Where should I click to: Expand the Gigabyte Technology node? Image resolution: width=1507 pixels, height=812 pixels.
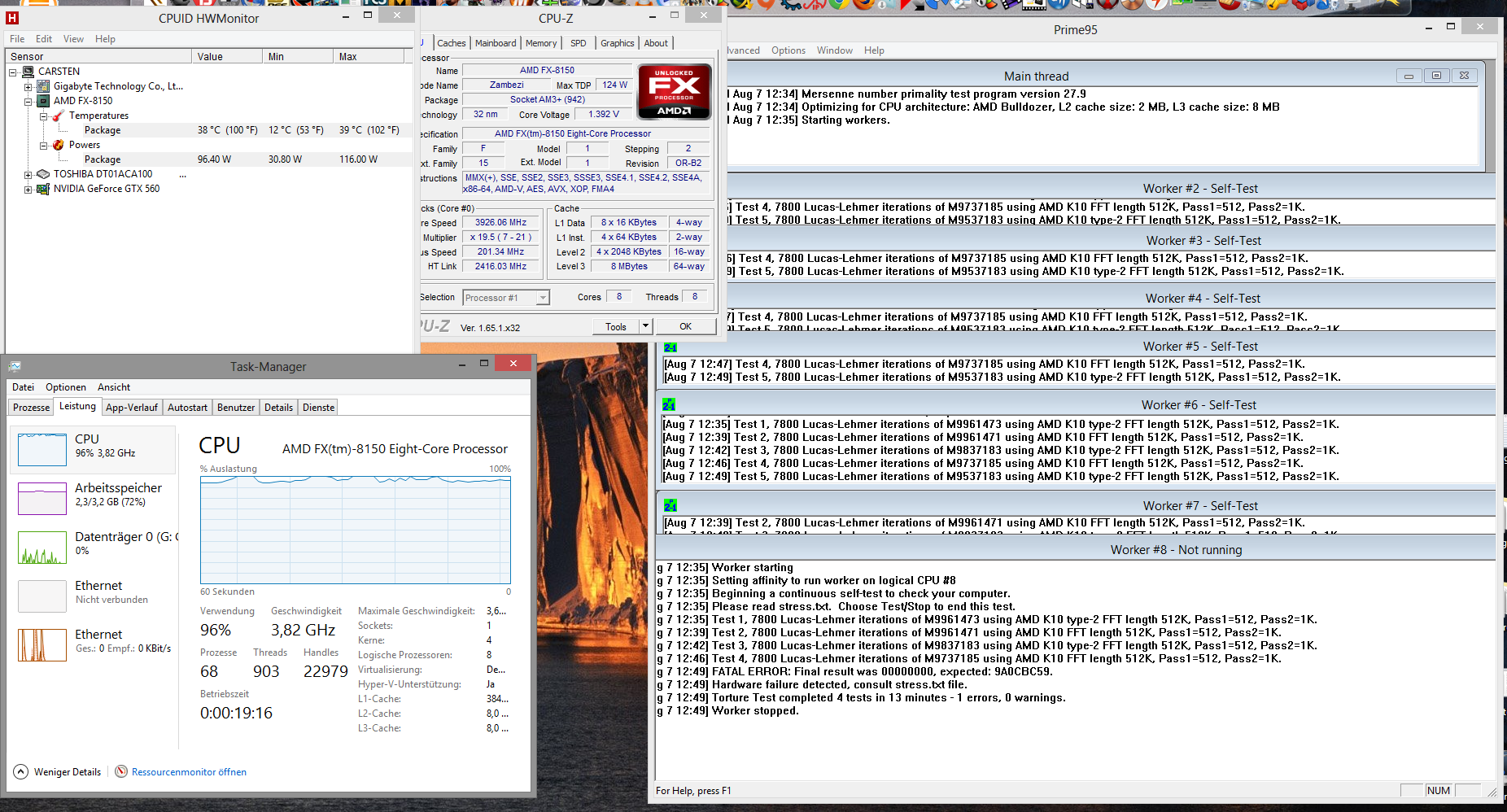point(28,86)
